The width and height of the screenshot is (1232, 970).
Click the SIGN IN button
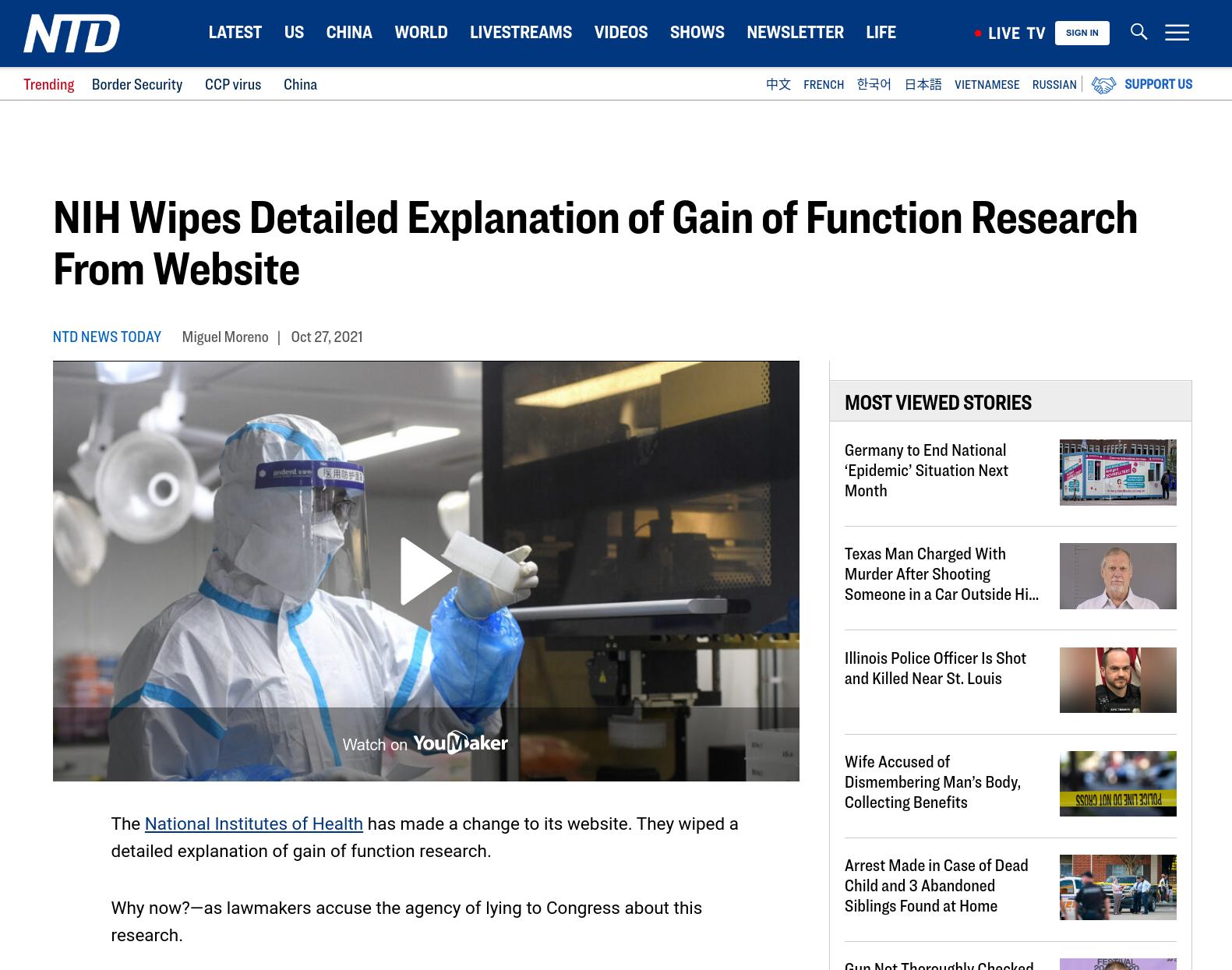[x=1082, y=33]
